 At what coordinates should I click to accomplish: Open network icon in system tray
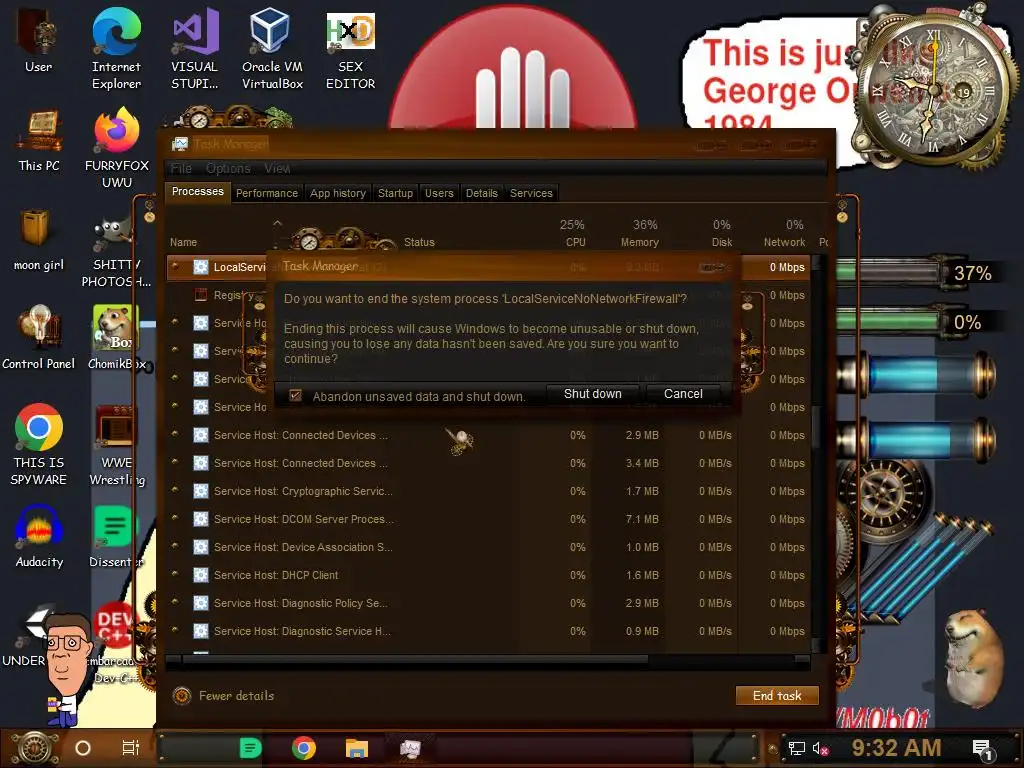coord(797,748)
